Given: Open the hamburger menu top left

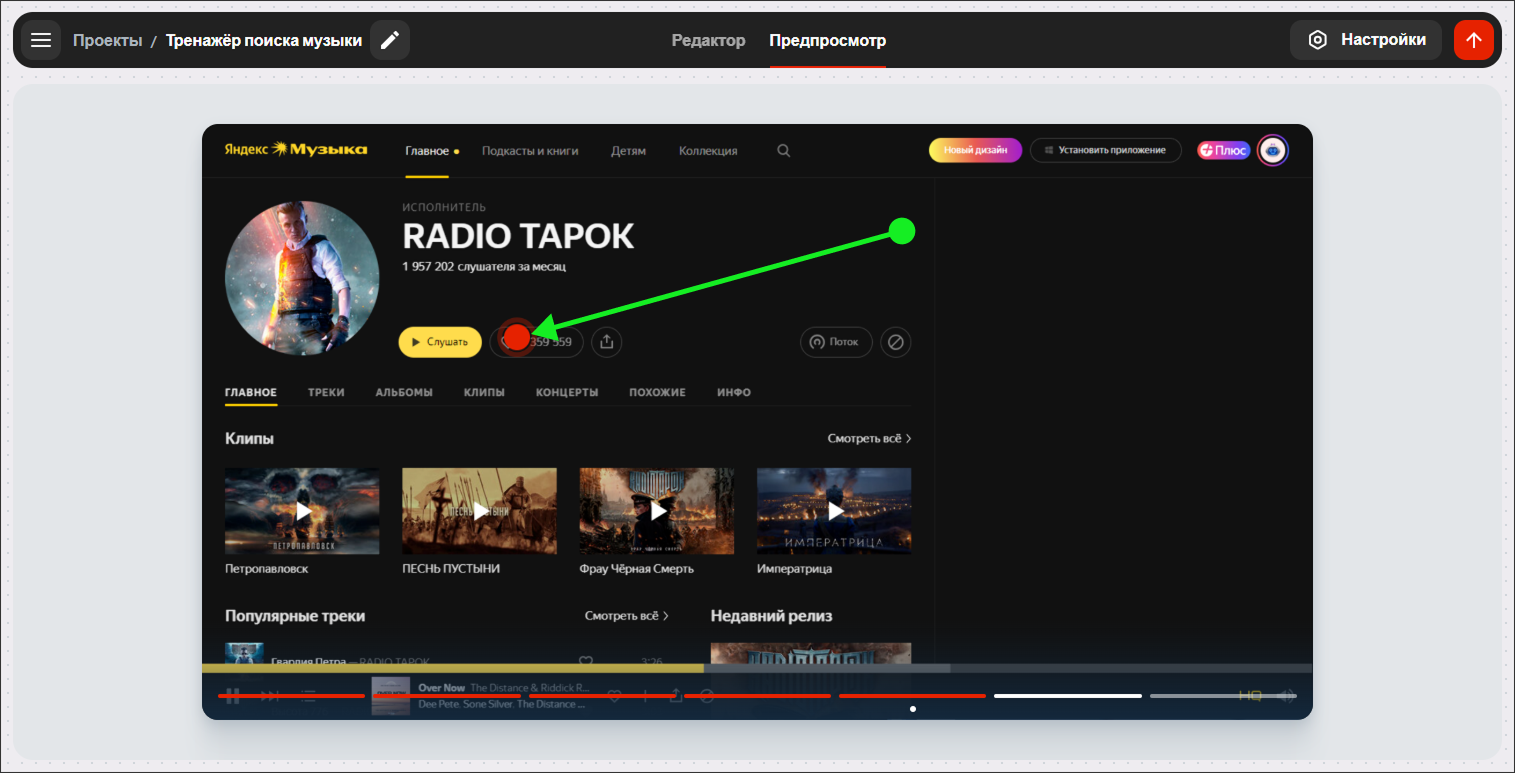Looking at the screenshot, I should pyautogui.click(x=41, y=39).
